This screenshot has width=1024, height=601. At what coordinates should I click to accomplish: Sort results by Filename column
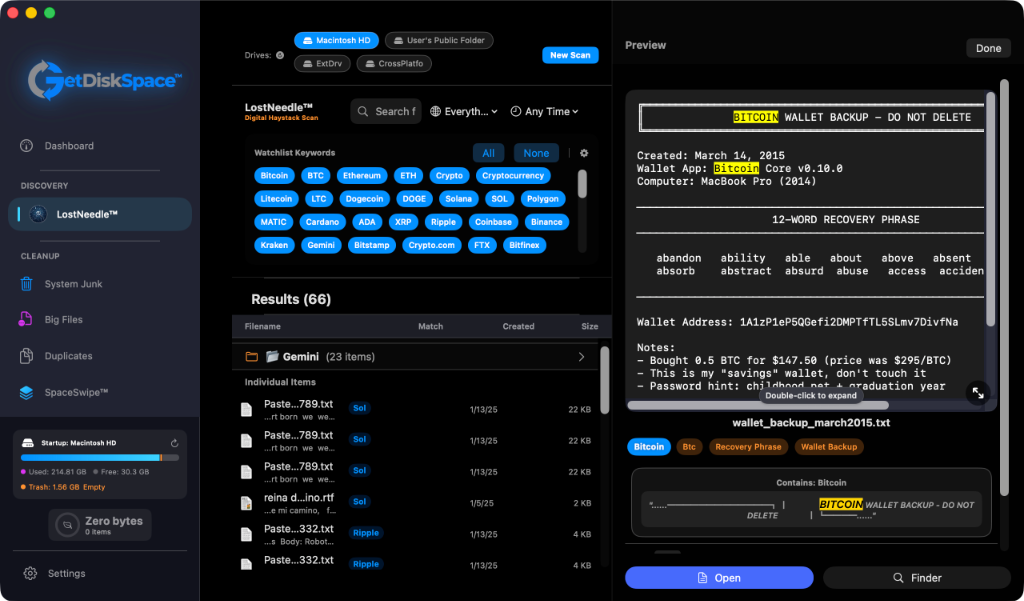coord(263,326)
